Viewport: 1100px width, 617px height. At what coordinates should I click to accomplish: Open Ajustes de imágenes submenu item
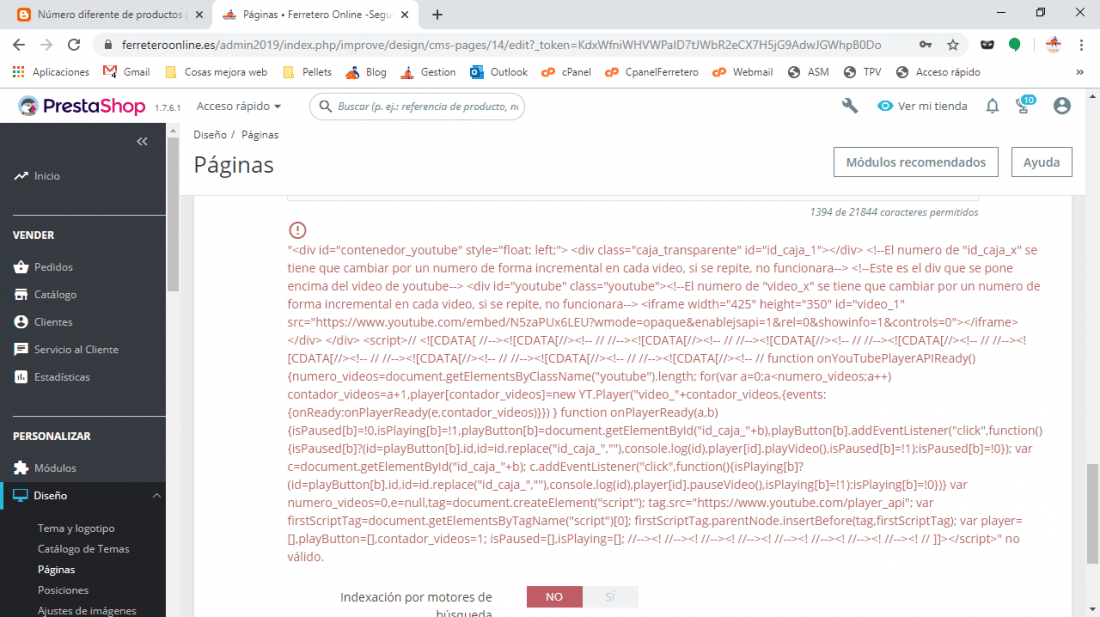87,611
